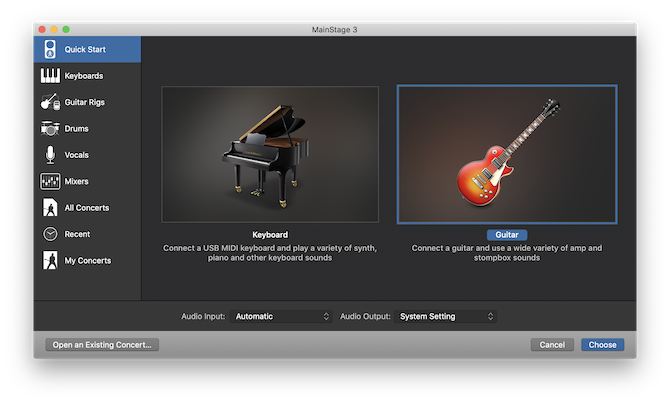Screen dimensions: 670x403
Task: Click the Vocals microphone icon
Action: pyautogui.click(x=50, y=155)
